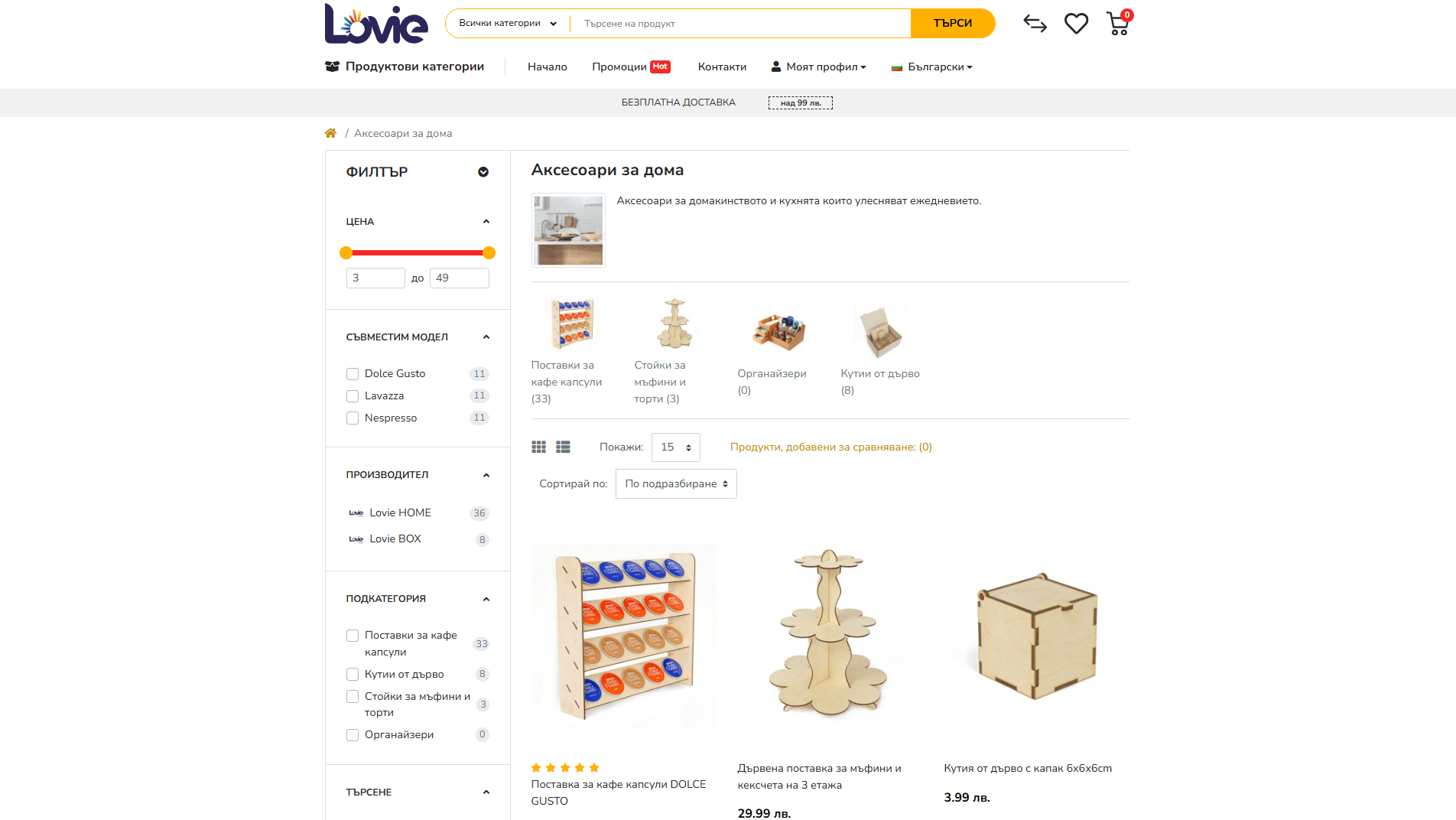Click the ТЪРСИ search button

click(x=953, y=24)
